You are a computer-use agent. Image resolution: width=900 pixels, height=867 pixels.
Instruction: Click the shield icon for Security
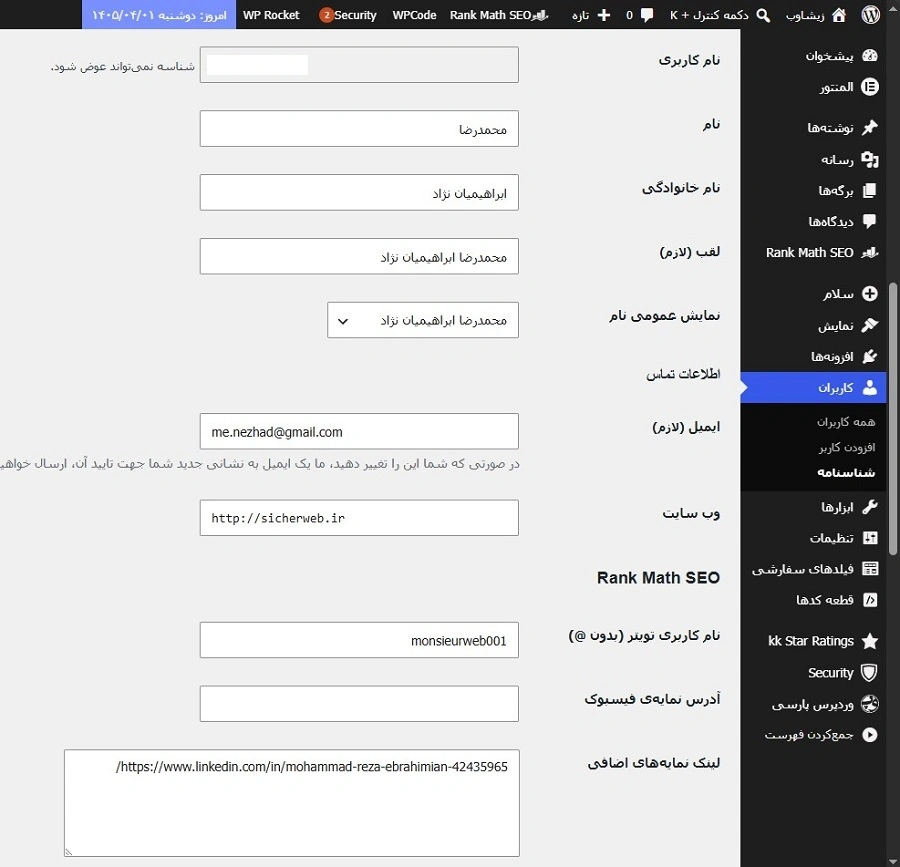pos(870,672)
